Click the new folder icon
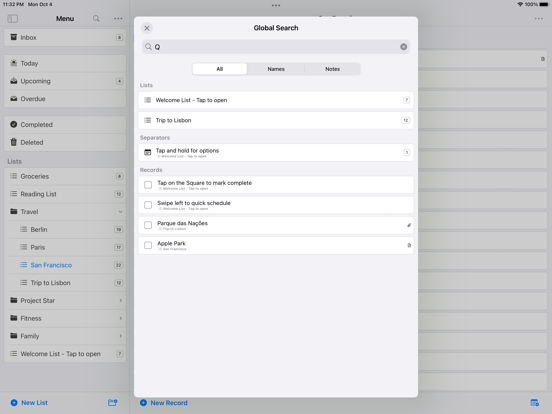 (x=113, y=402)
